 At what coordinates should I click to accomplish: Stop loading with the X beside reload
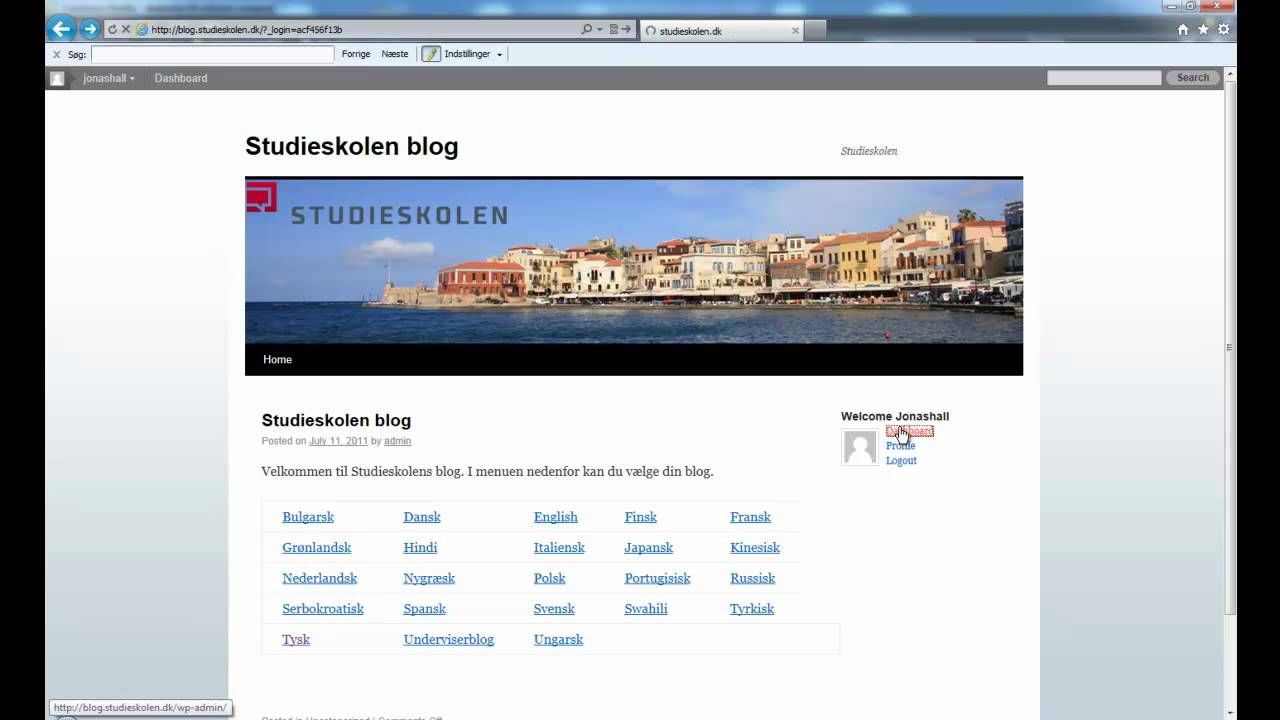pyautogui.click(x=125, y=29)
